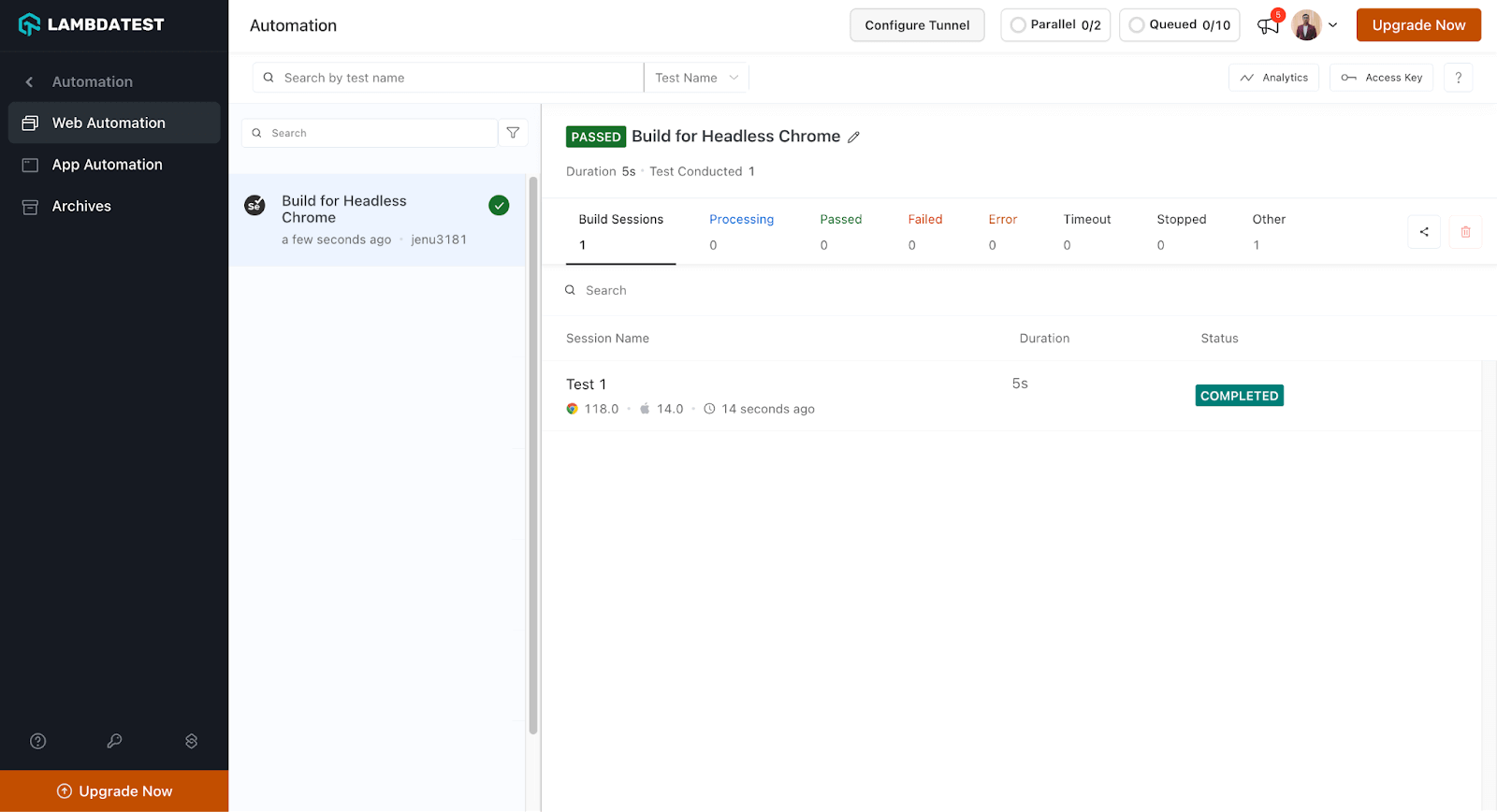Open Archives in the sidebar
The image size is (1497, 812).
tap(81, 206)
